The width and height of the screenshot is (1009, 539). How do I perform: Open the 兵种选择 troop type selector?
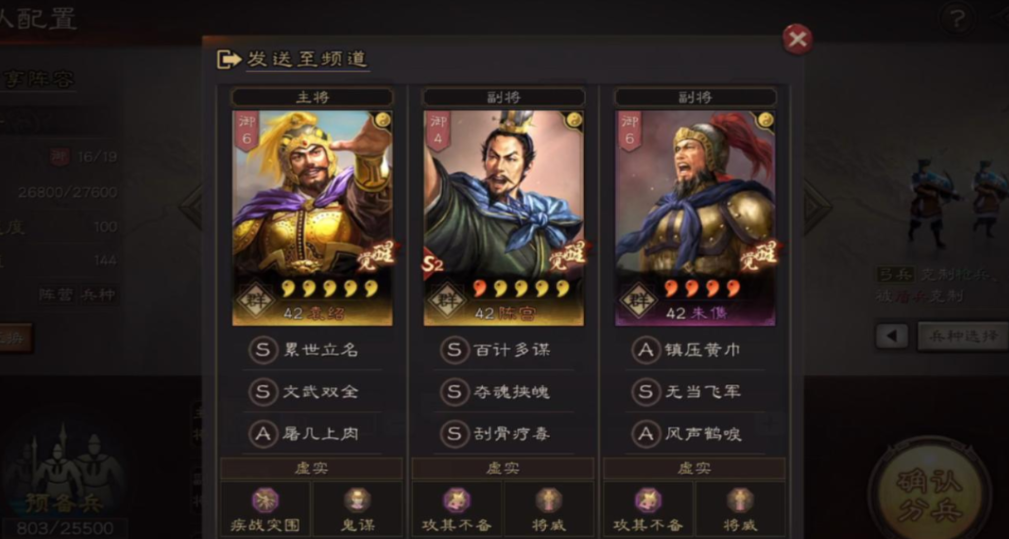coord(963,336)
